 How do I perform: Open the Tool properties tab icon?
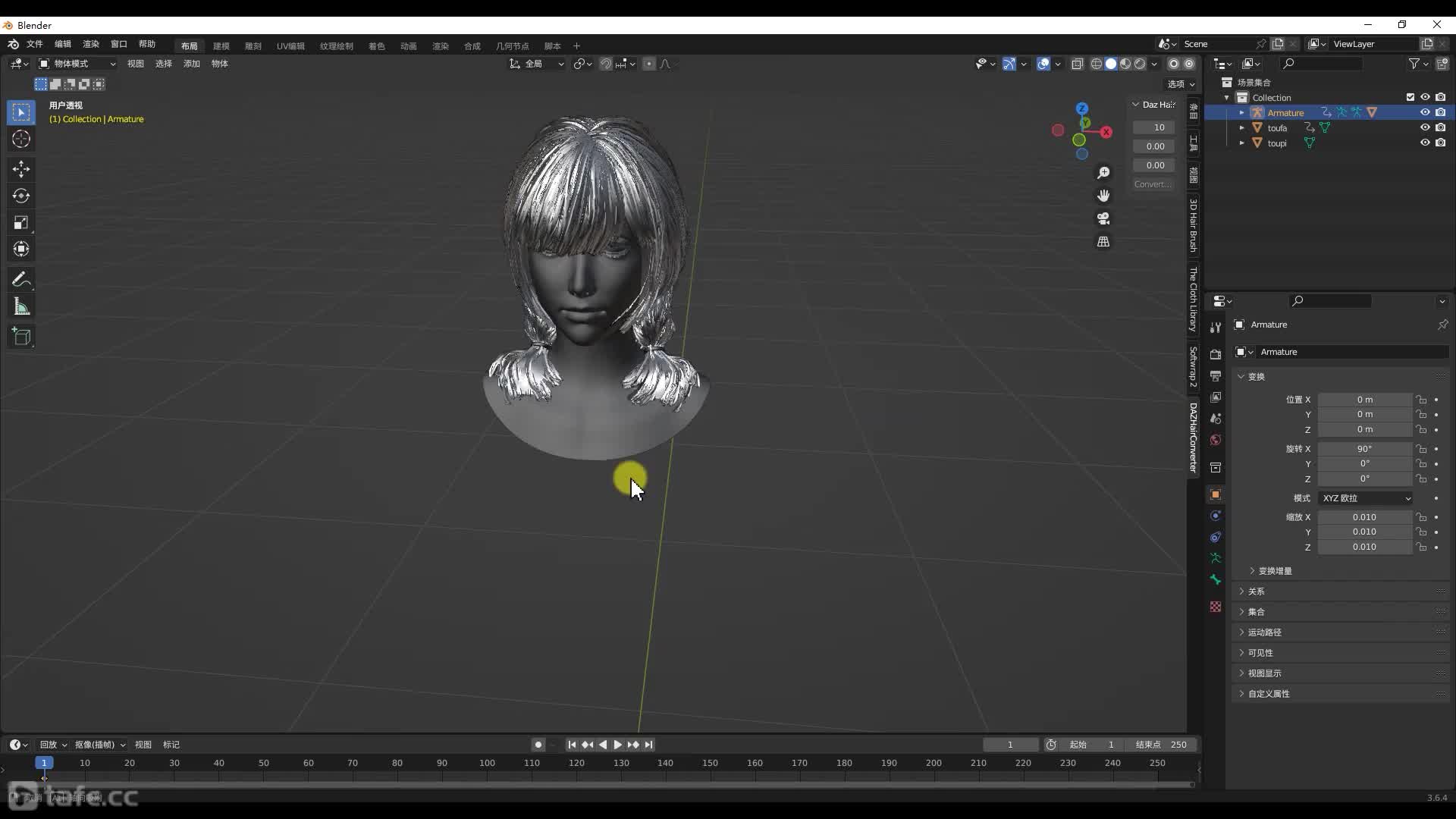(1216, 328)
